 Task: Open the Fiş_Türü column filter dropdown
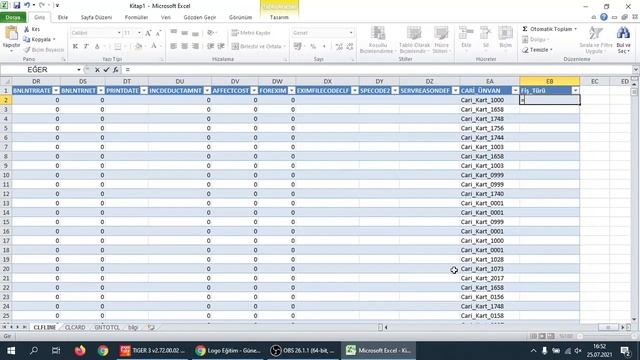pos(575,91)
